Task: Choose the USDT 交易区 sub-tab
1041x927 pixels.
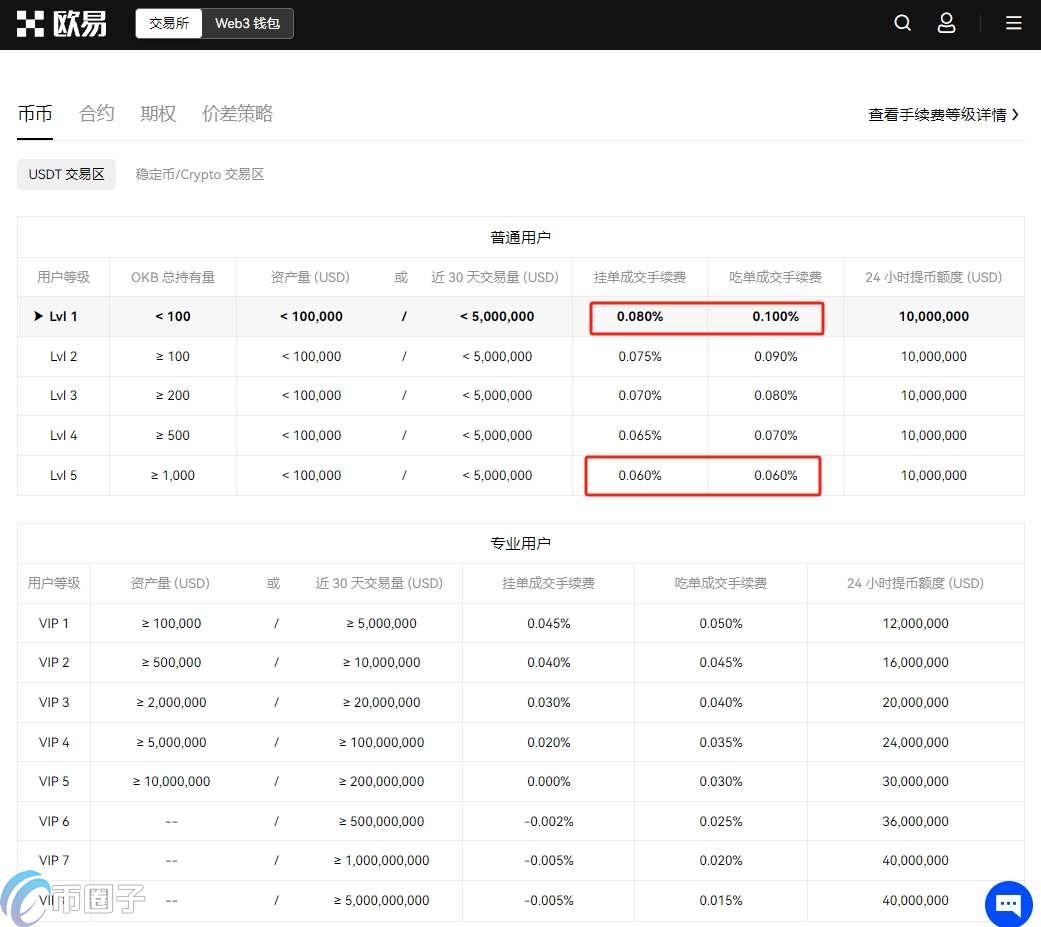Action: tap(66, 174)
